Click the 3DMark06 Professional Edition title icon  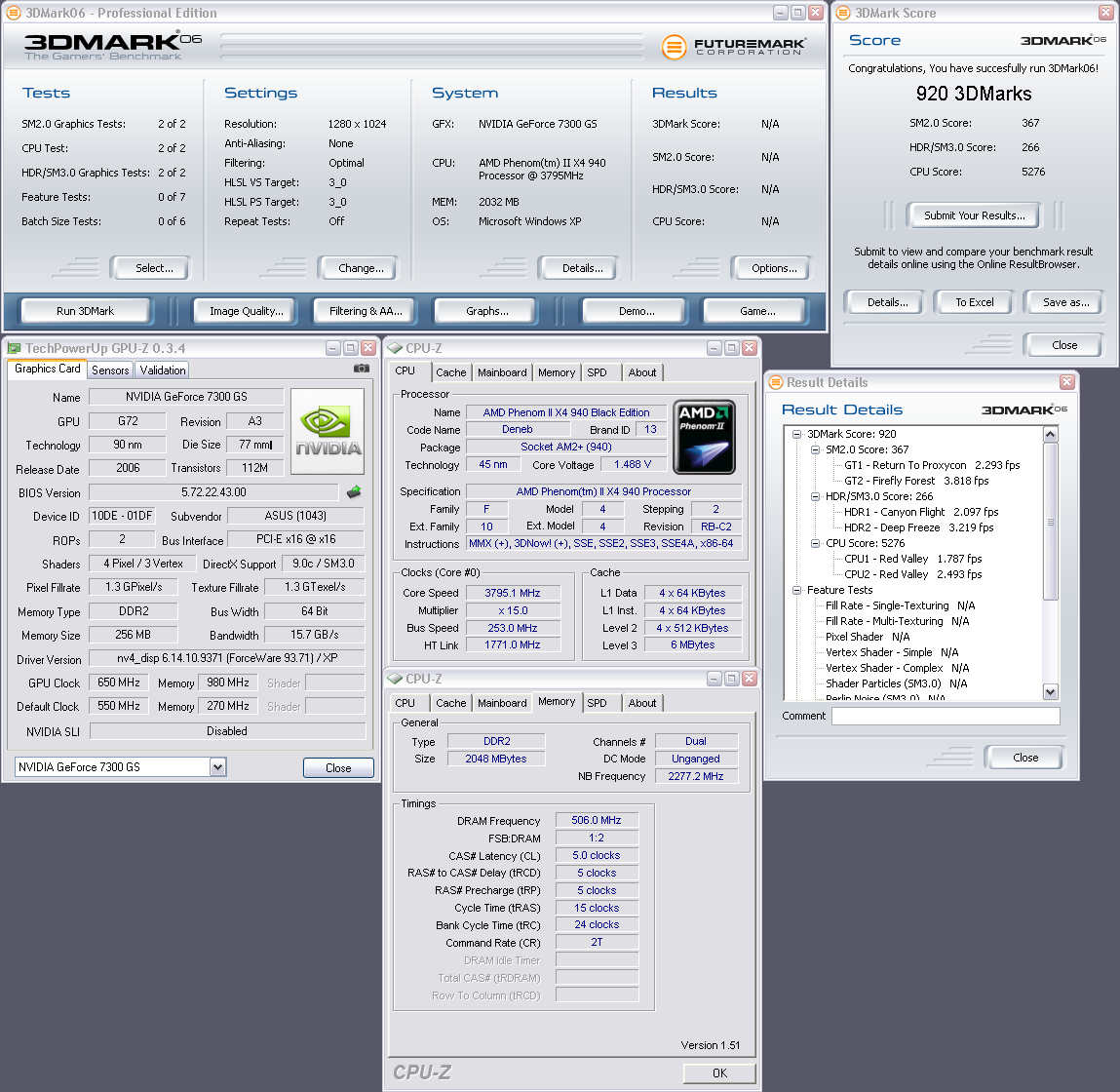coord(14,13)
